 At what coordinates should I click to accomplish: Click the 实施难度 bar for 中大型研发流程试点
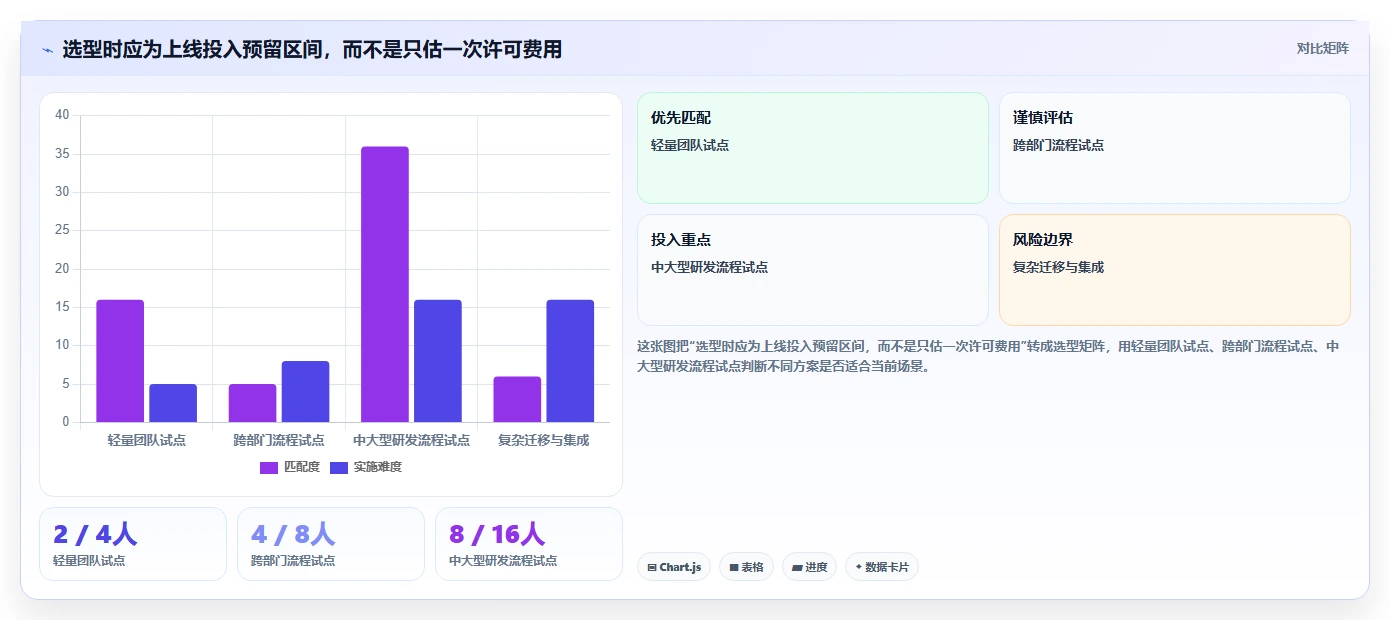pos(438,361)
